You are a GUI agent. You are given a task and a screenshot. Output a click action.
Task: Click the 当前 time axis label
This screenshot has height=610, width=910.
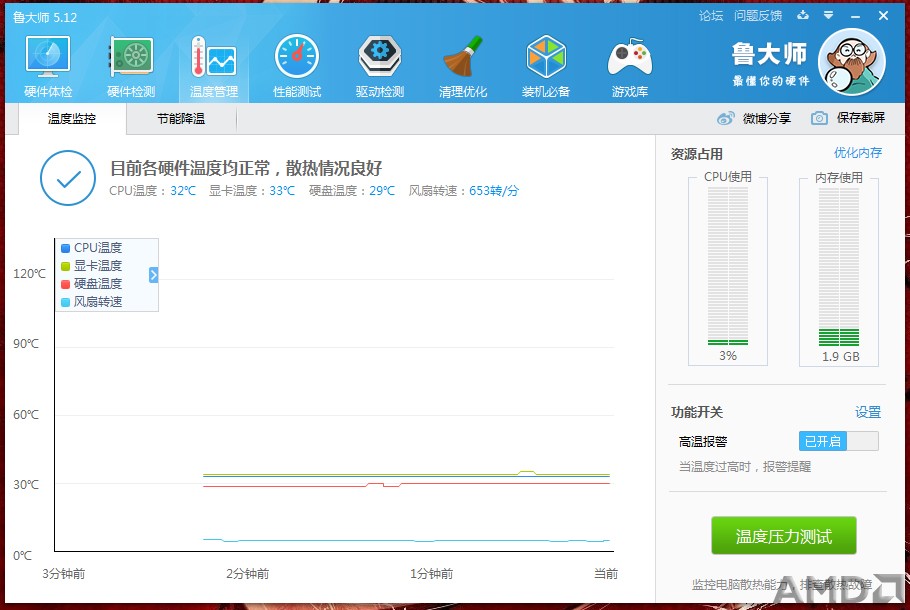pyautogui.click(x=606, y=573)
